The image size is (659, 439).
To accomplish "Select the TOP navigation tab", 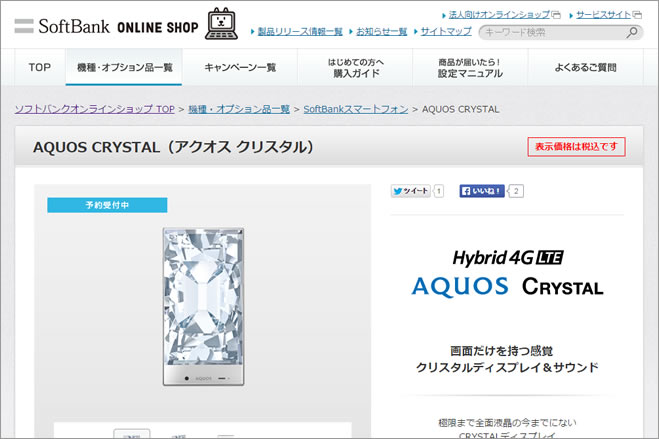I will (x=40, y=67).
